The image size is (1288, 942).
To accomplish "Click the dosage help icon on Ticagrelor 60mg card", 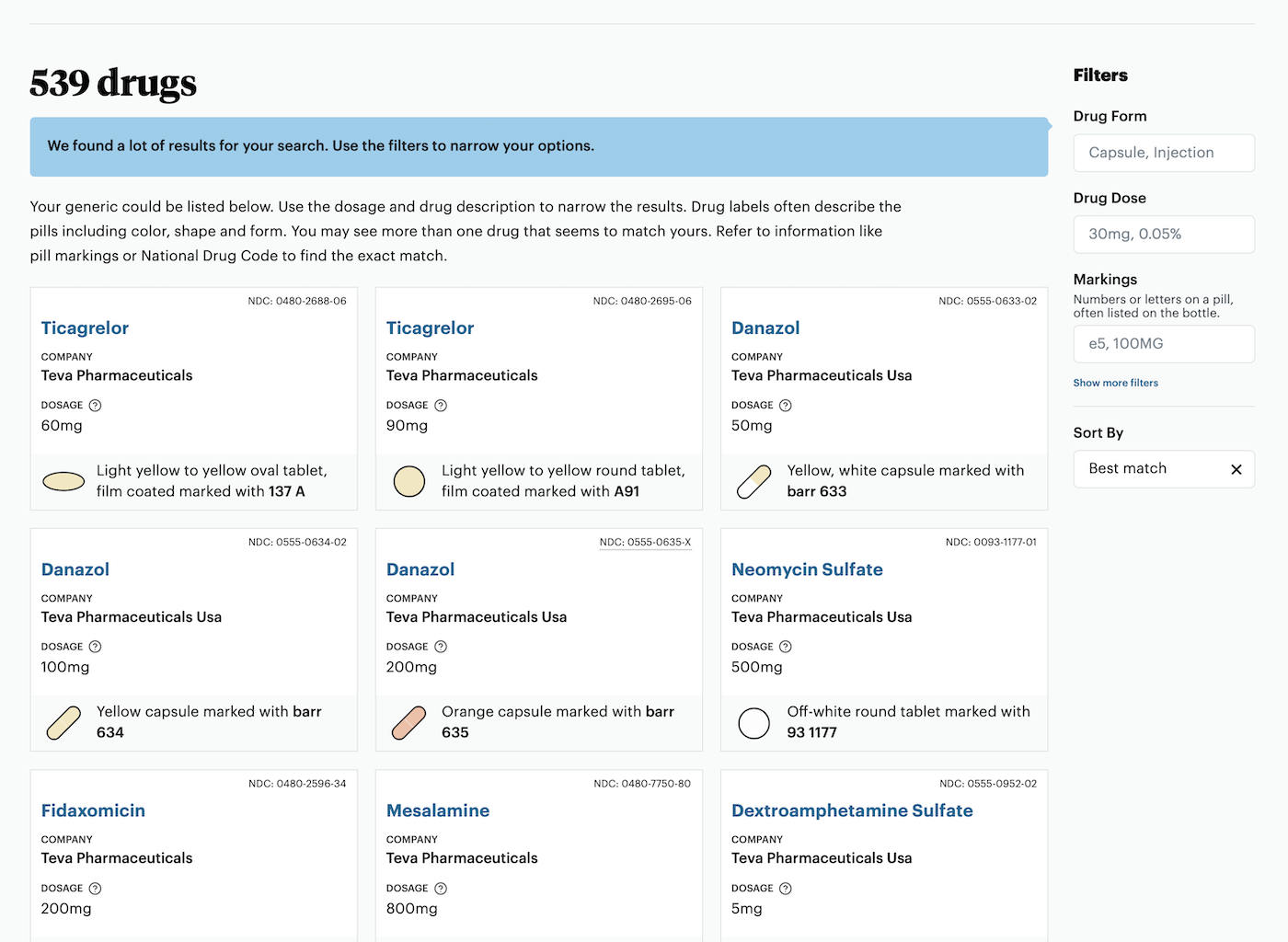I will coord(97,405).
